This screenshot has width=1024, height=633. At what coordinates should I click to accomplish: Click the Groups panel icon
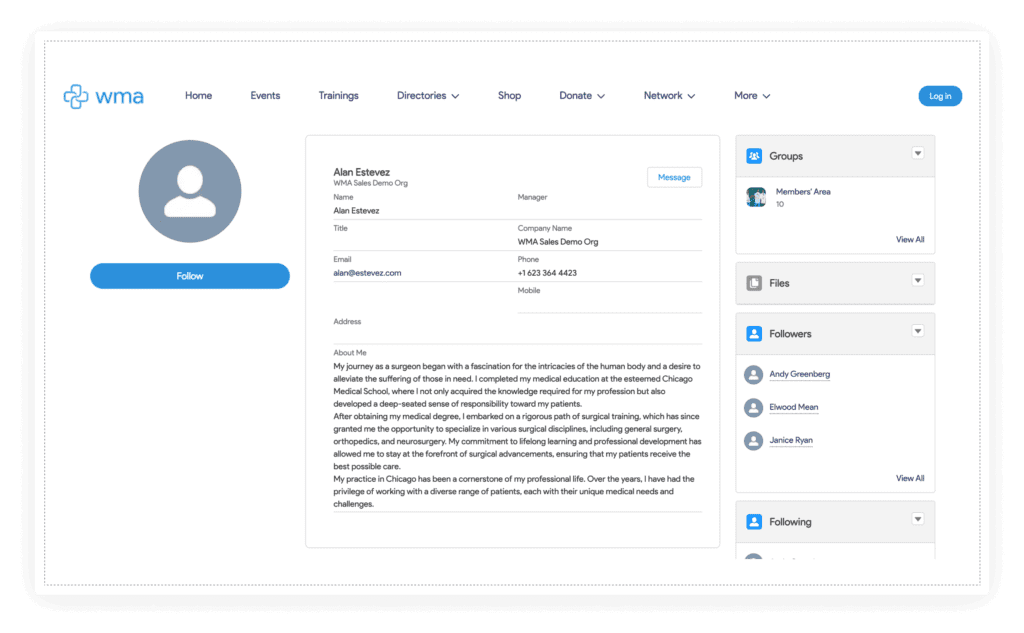[753, 155]
